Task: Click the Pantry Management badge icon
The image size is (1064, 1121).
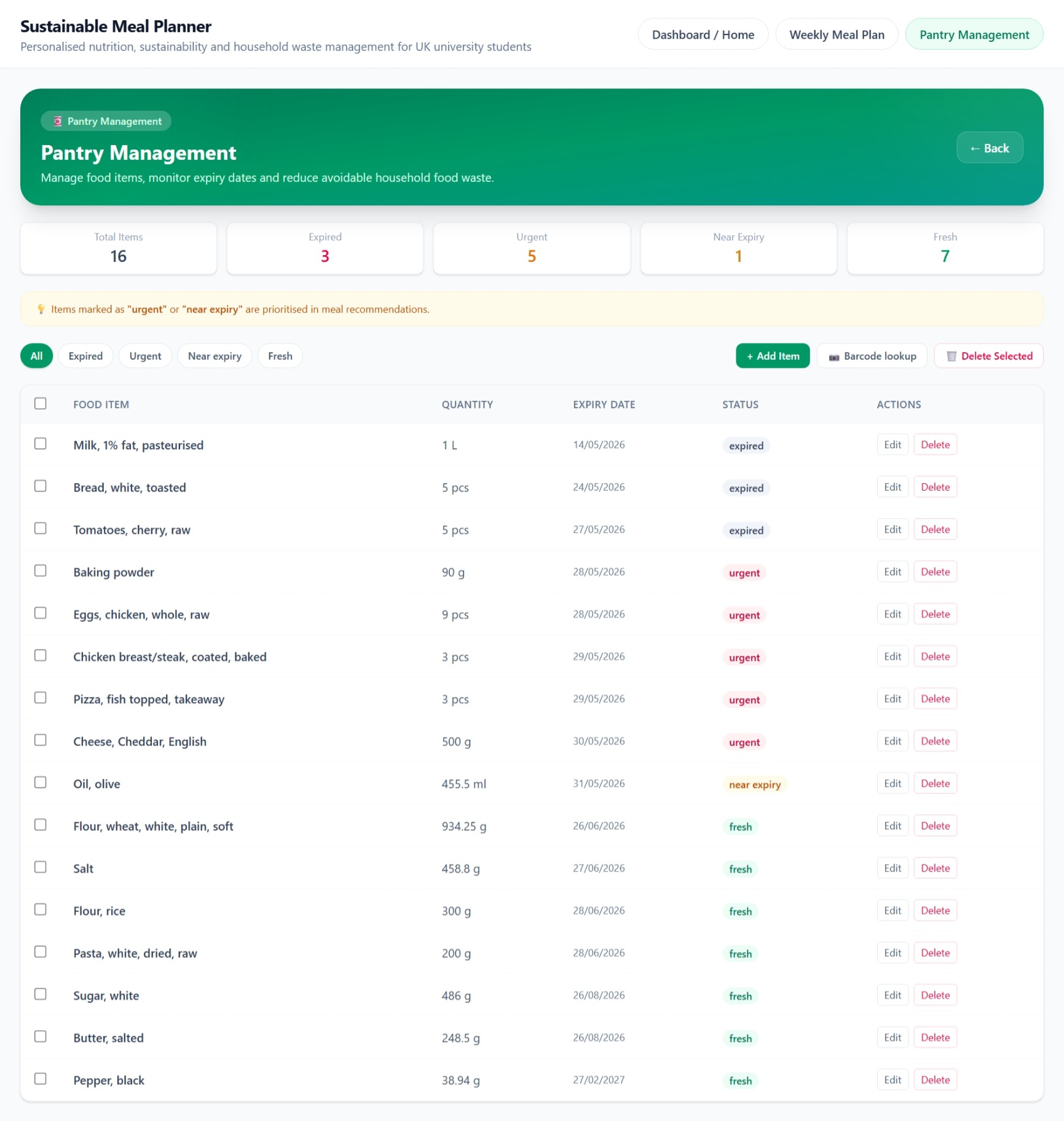Action: 57,121
